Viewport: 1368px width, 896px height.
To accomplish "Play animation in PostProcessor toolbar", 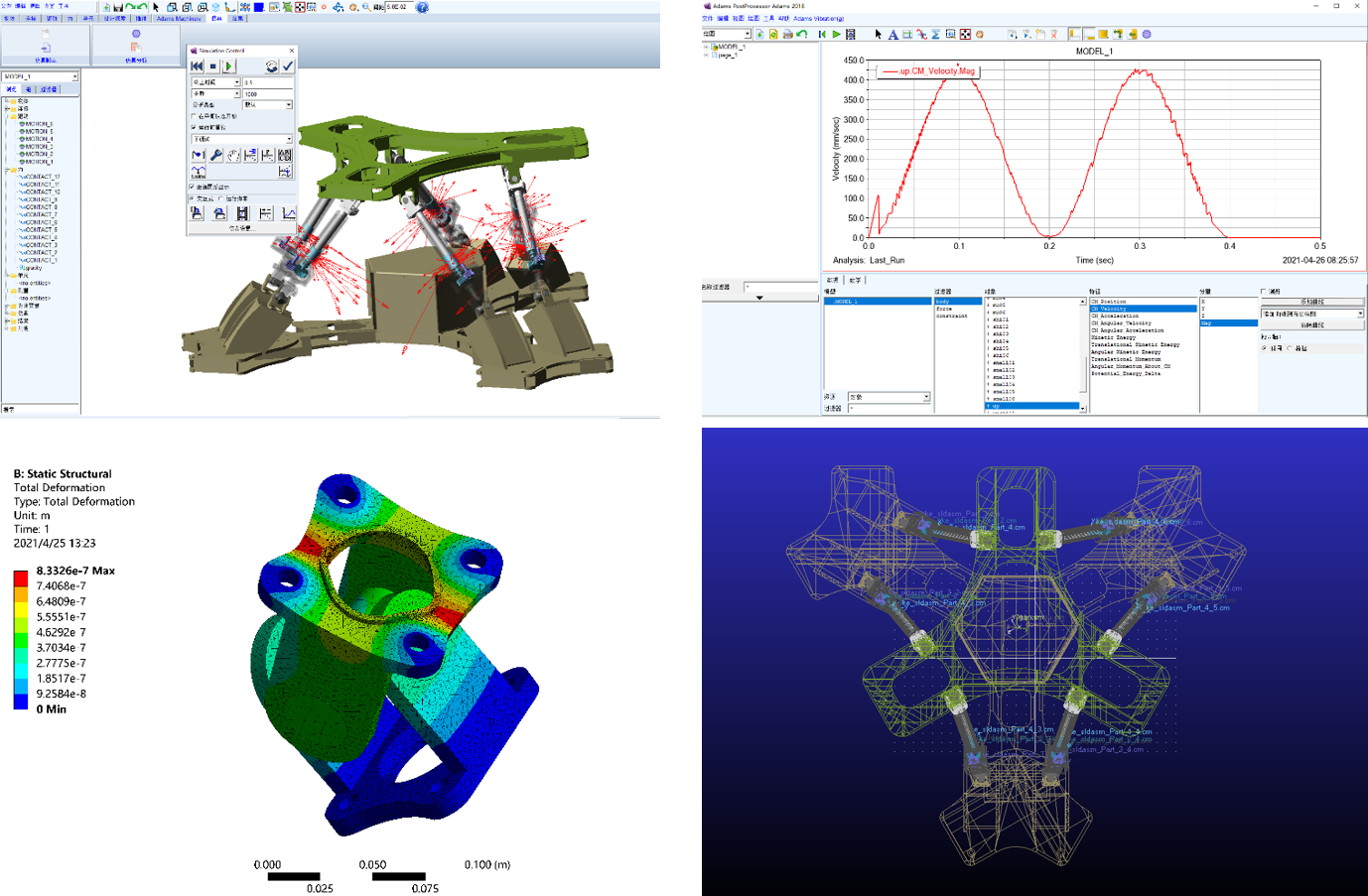I will [x=837, y=34].
